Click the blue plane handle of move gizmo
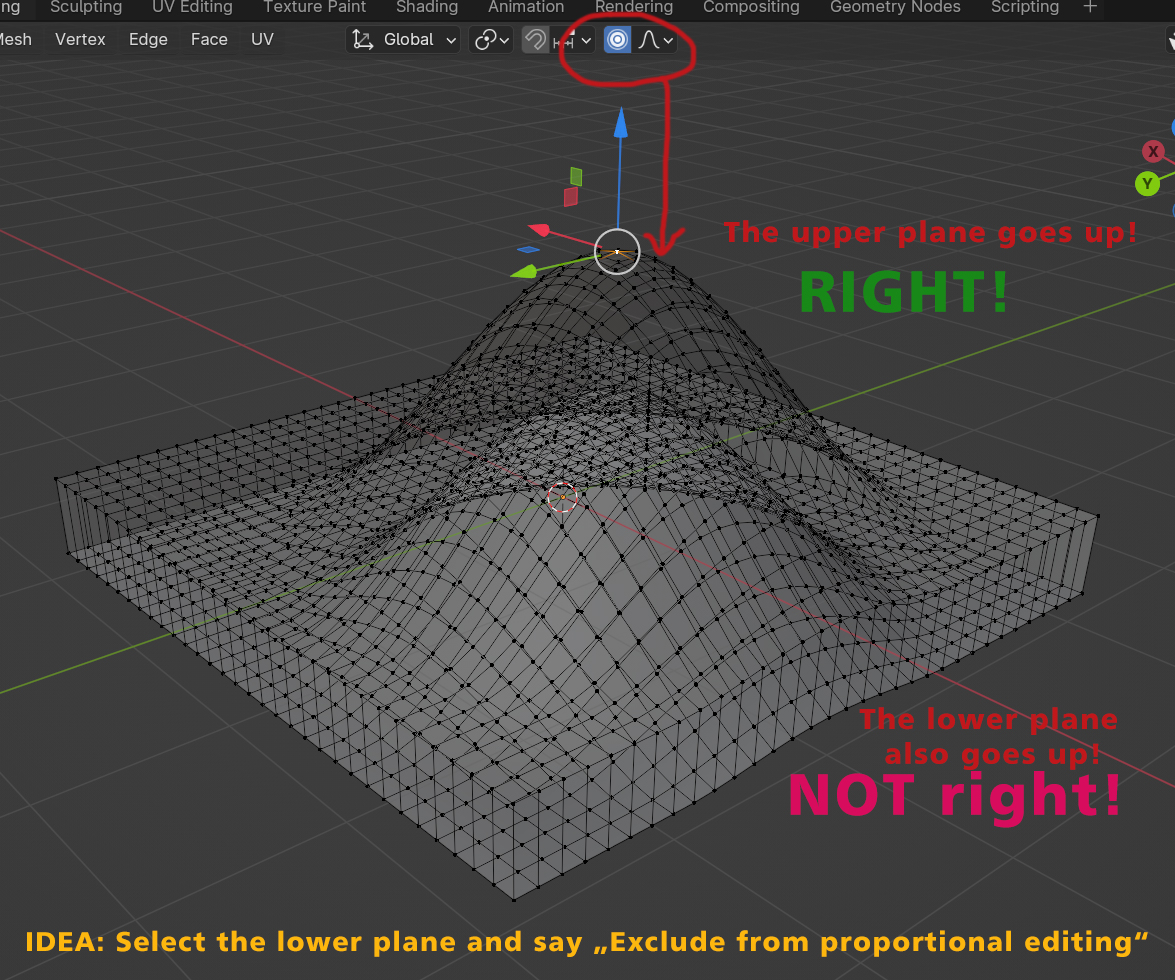This screenshot has width=1175, height=980. coord(528,249)
